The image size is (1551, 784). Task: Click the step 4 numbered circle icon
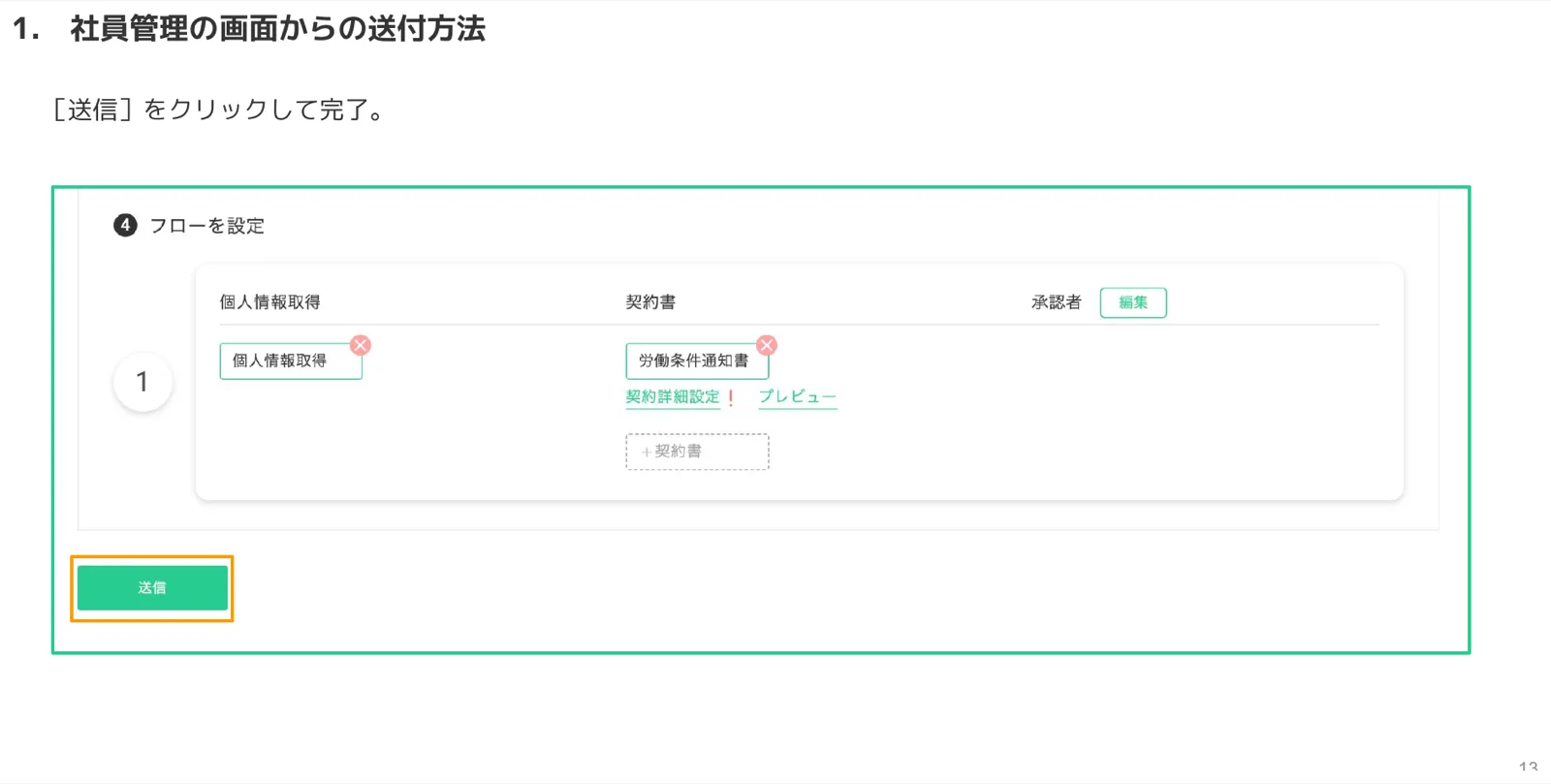pyautogui.click(x=125, y=226)
